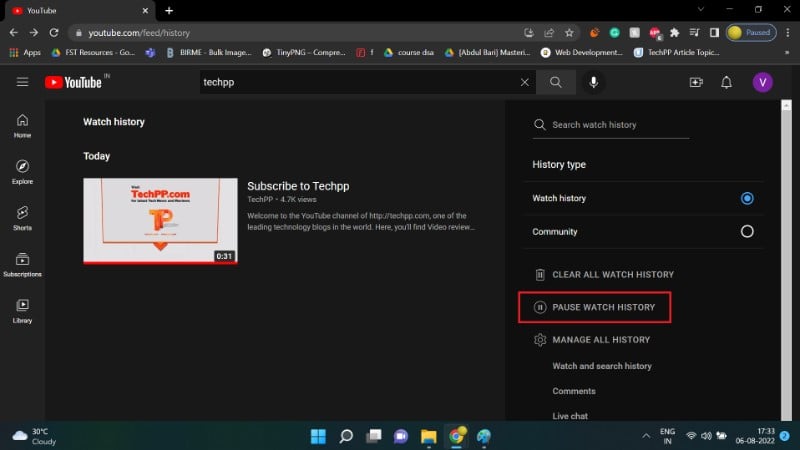Start voice search with the microphone icon

click(593, 82)
